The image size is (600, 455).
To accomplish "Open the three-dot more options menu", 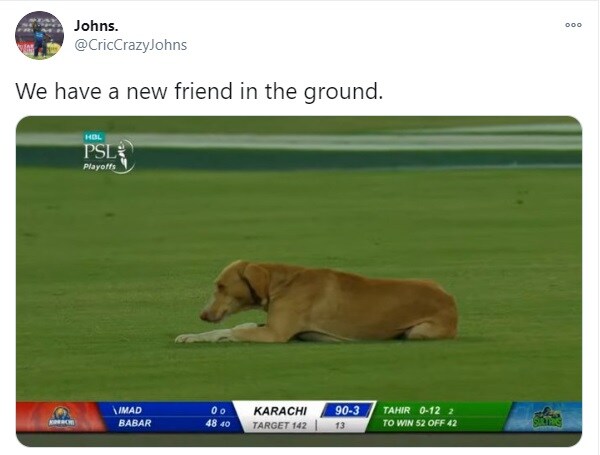I will (573, 25).
